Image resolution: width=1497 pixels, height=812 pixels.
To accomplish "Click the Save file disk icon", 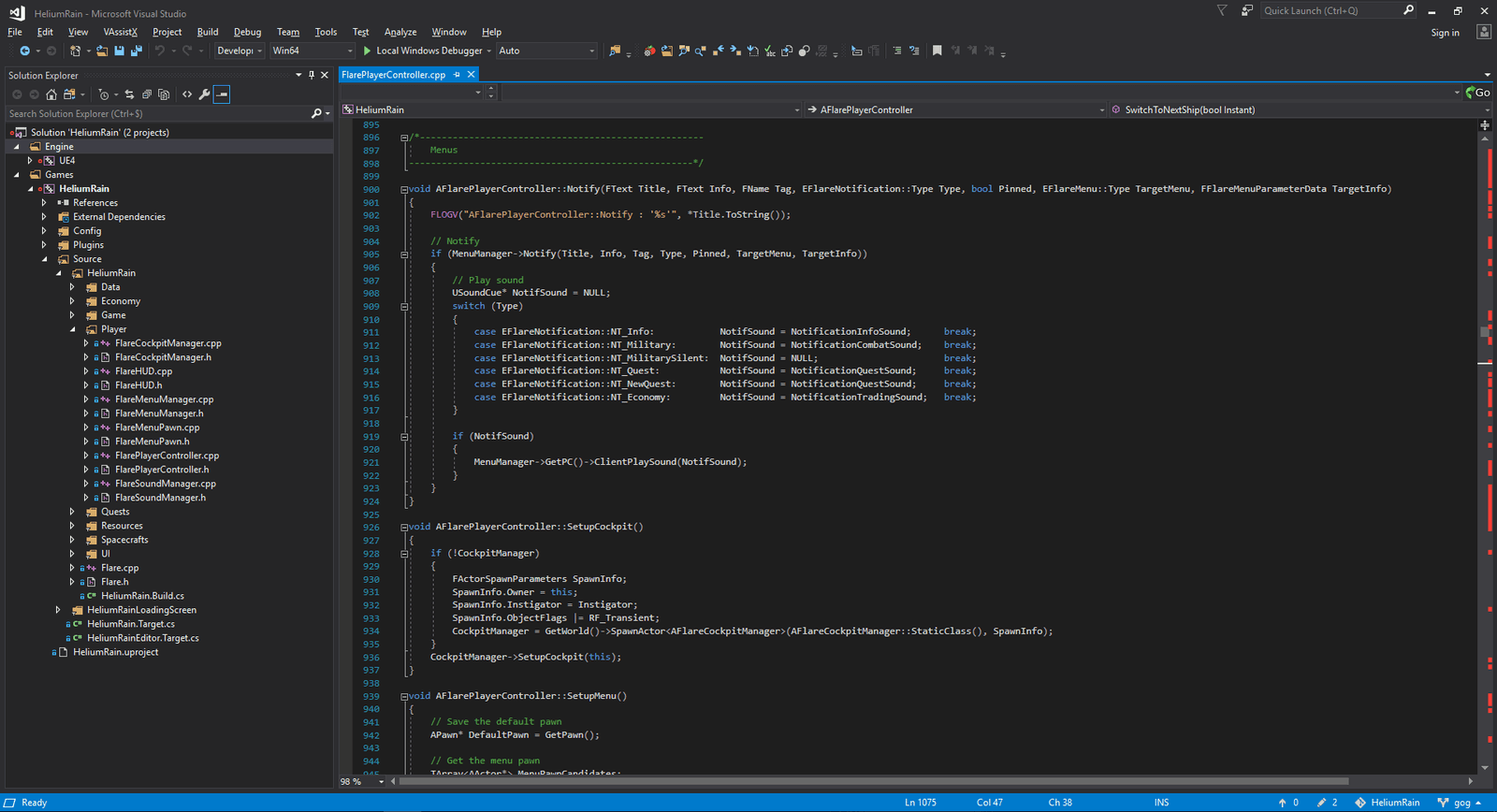I will (x=119, y=51).
